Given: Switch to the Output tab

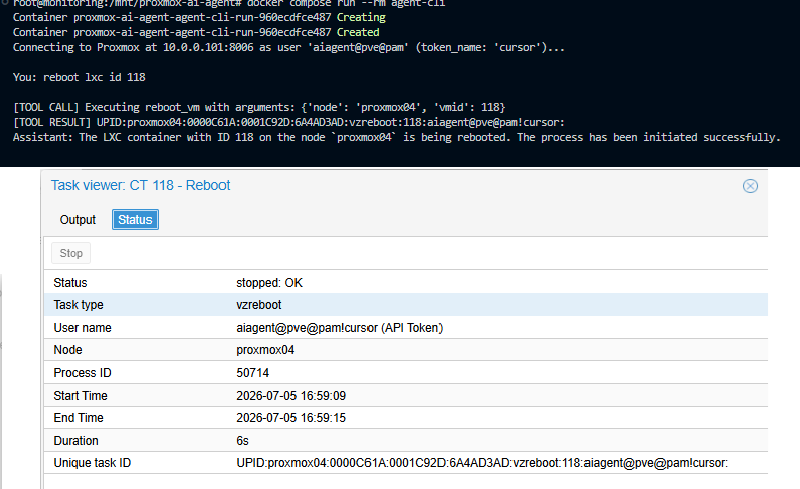Looking at the screenshot, I should 78,219.
